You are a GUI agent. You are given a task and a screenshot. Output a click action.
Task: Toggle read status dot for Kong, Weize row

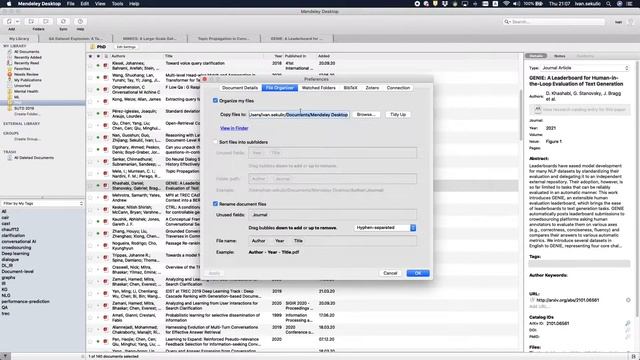(98, 101)
